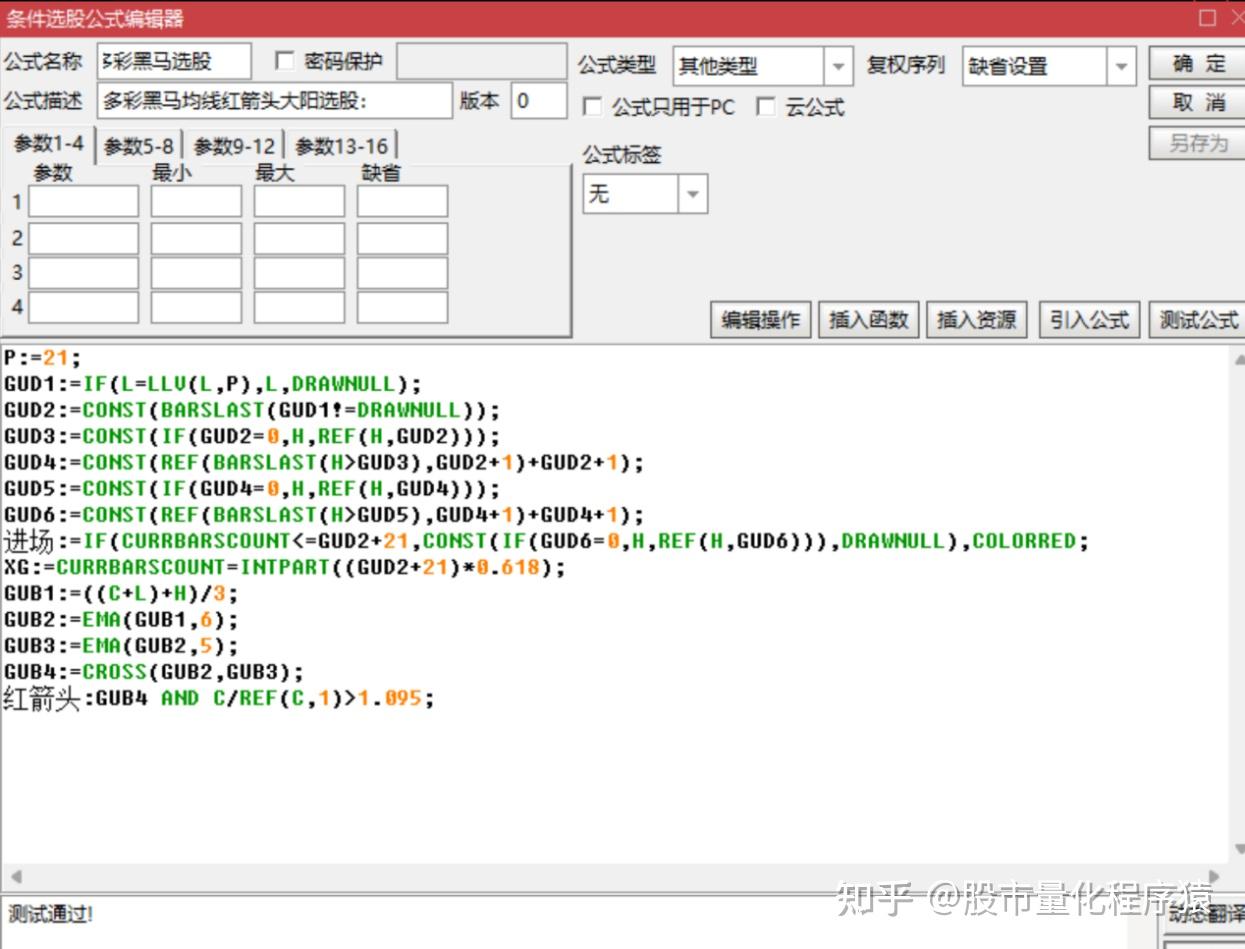Open the 公式类型 dropdown
The height and width of the screenshot is (949, 1245).
tap(838, 67)
